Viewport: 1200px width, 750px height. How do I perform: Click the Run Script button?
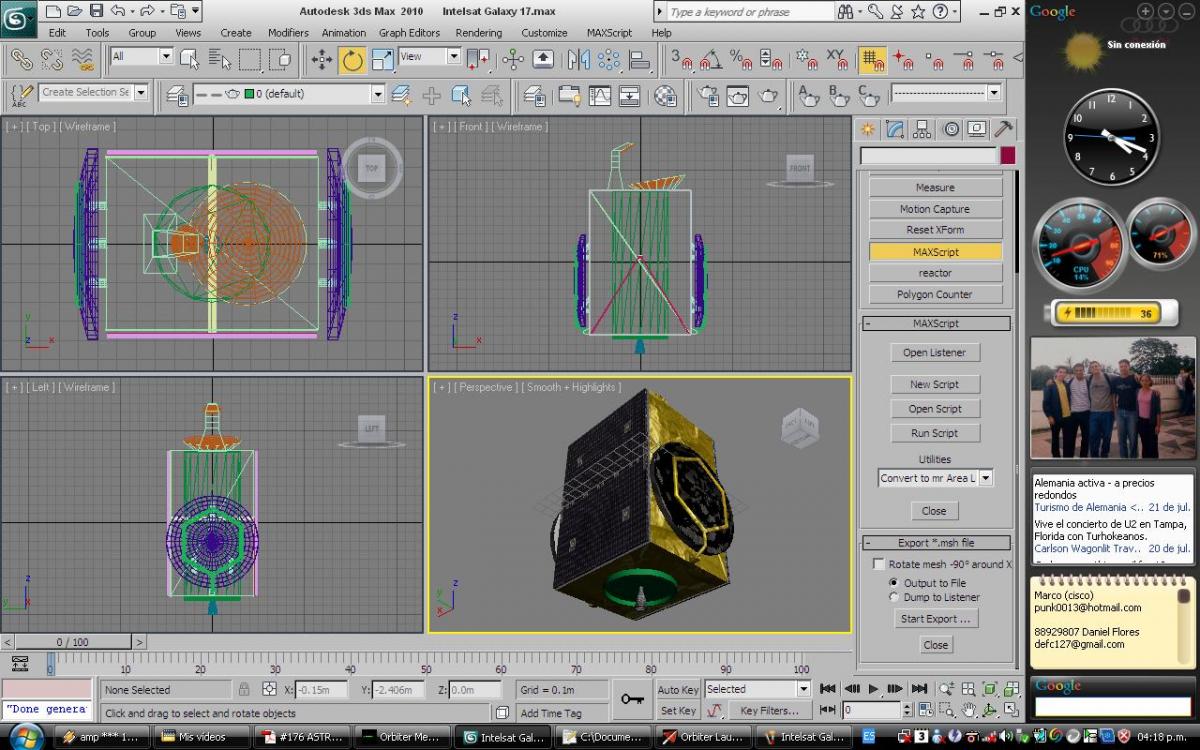[935, 433]
